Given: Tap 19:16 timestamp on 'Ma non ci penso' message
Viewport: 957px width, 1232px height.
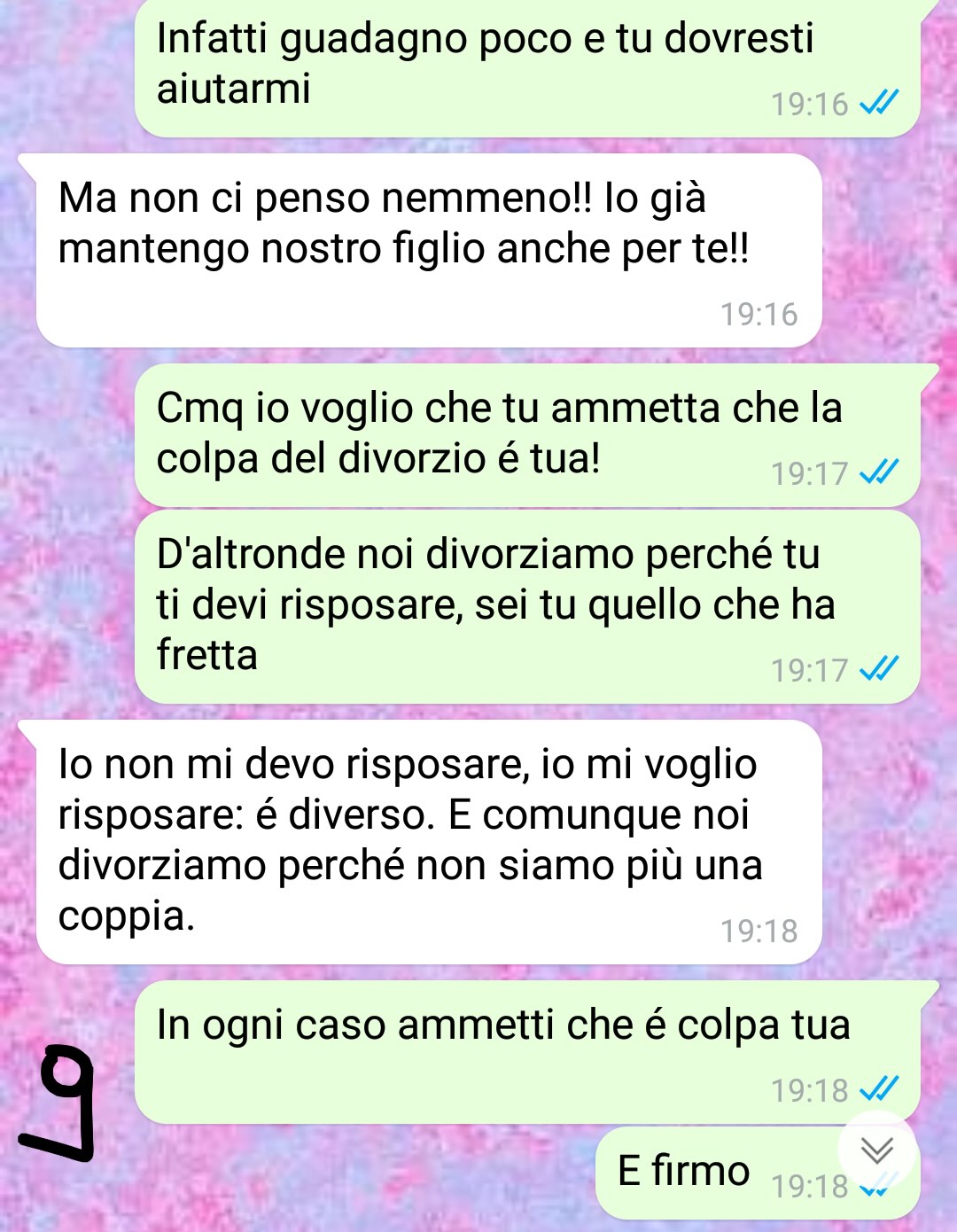Looking at the screenshot, I should (759, 314).
